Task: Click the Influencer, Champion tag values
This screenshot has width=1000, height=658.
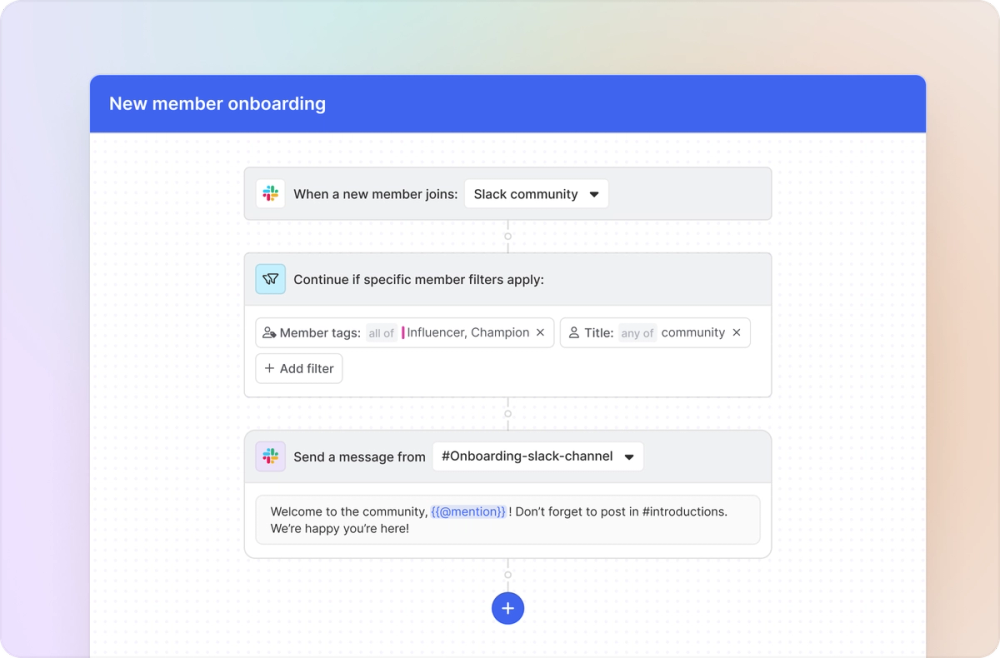Action: 468,333
